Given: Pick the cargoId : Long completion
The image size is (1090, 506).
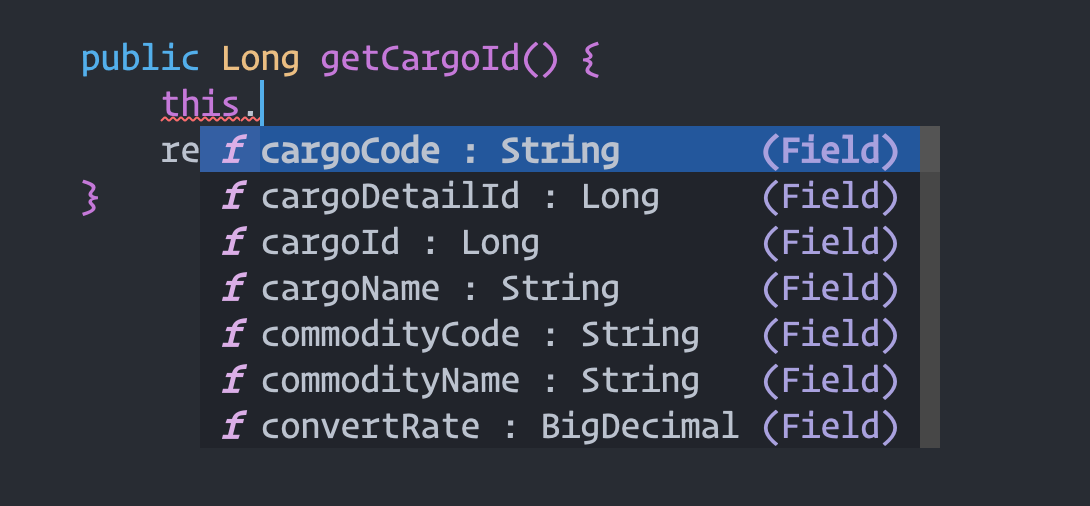Looking at the screenshot, I should pyautogui.click(x=400, y=243).
